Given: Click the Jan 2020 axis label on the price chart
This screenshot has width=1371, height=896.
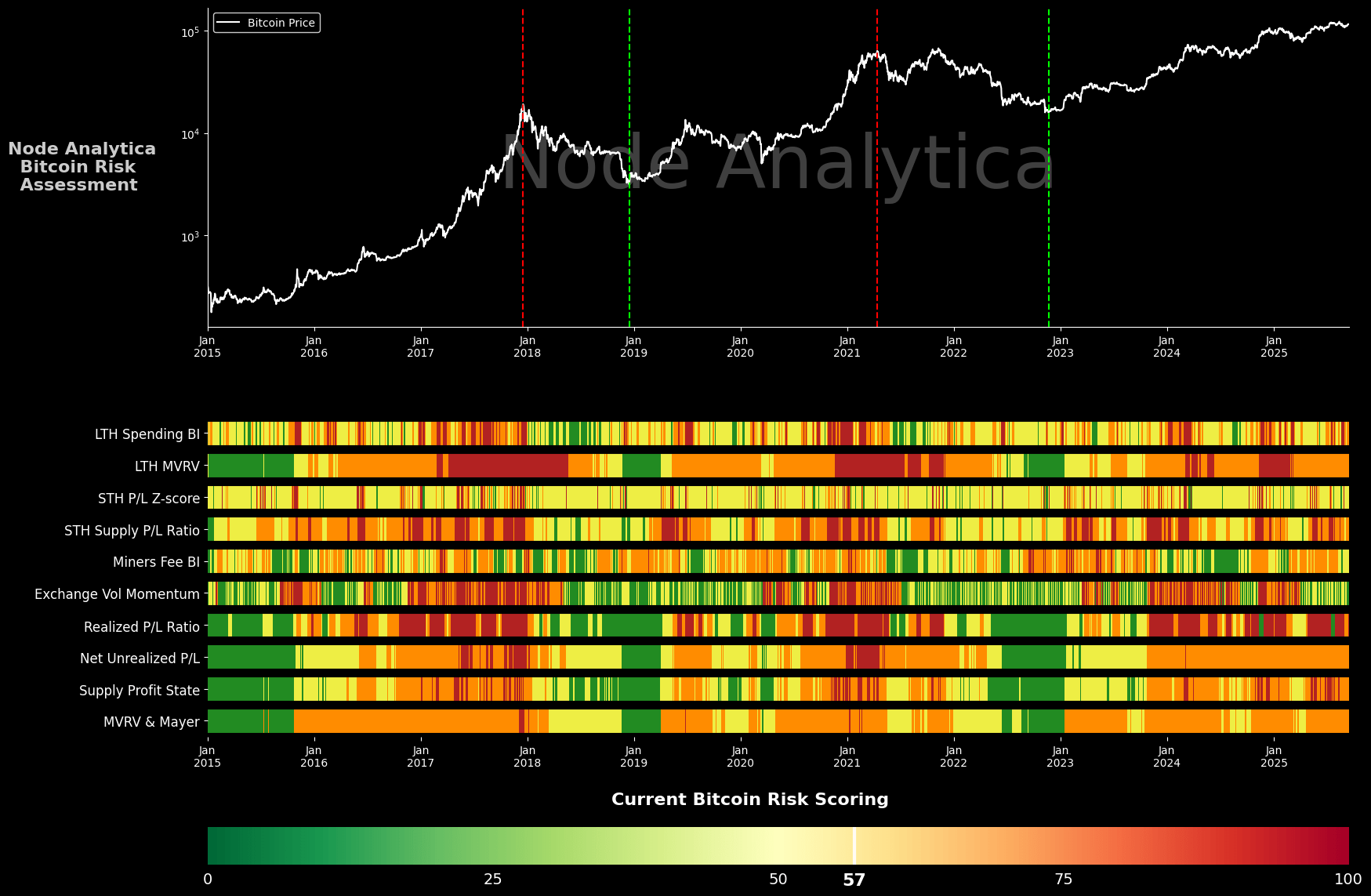Looking at the screenshot, I should (739, 346).
